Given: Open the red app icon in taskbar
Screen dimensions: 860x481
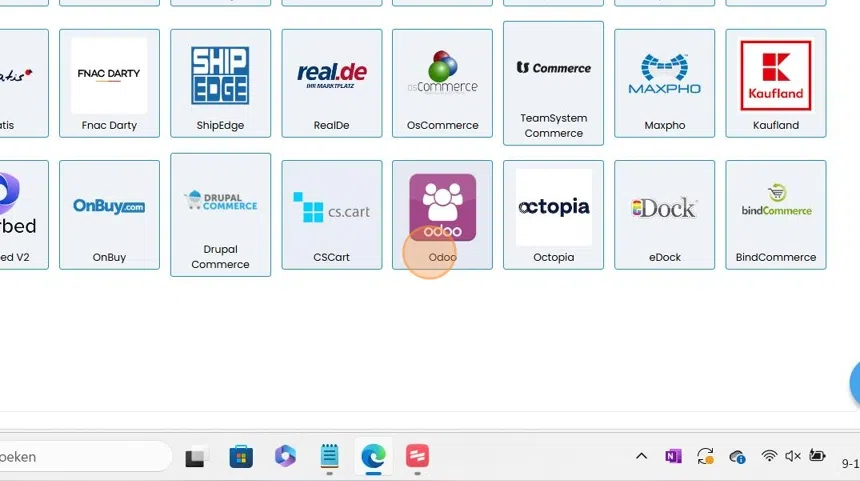Looking at the screenshot, I should coord(417,457).
